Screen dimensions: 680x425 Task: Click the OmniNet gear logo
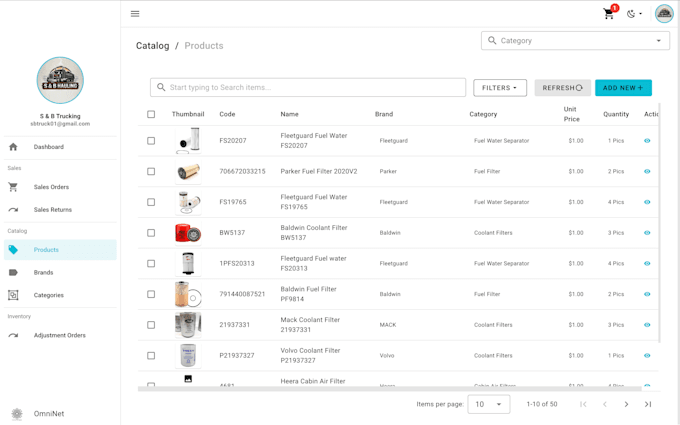17,414
